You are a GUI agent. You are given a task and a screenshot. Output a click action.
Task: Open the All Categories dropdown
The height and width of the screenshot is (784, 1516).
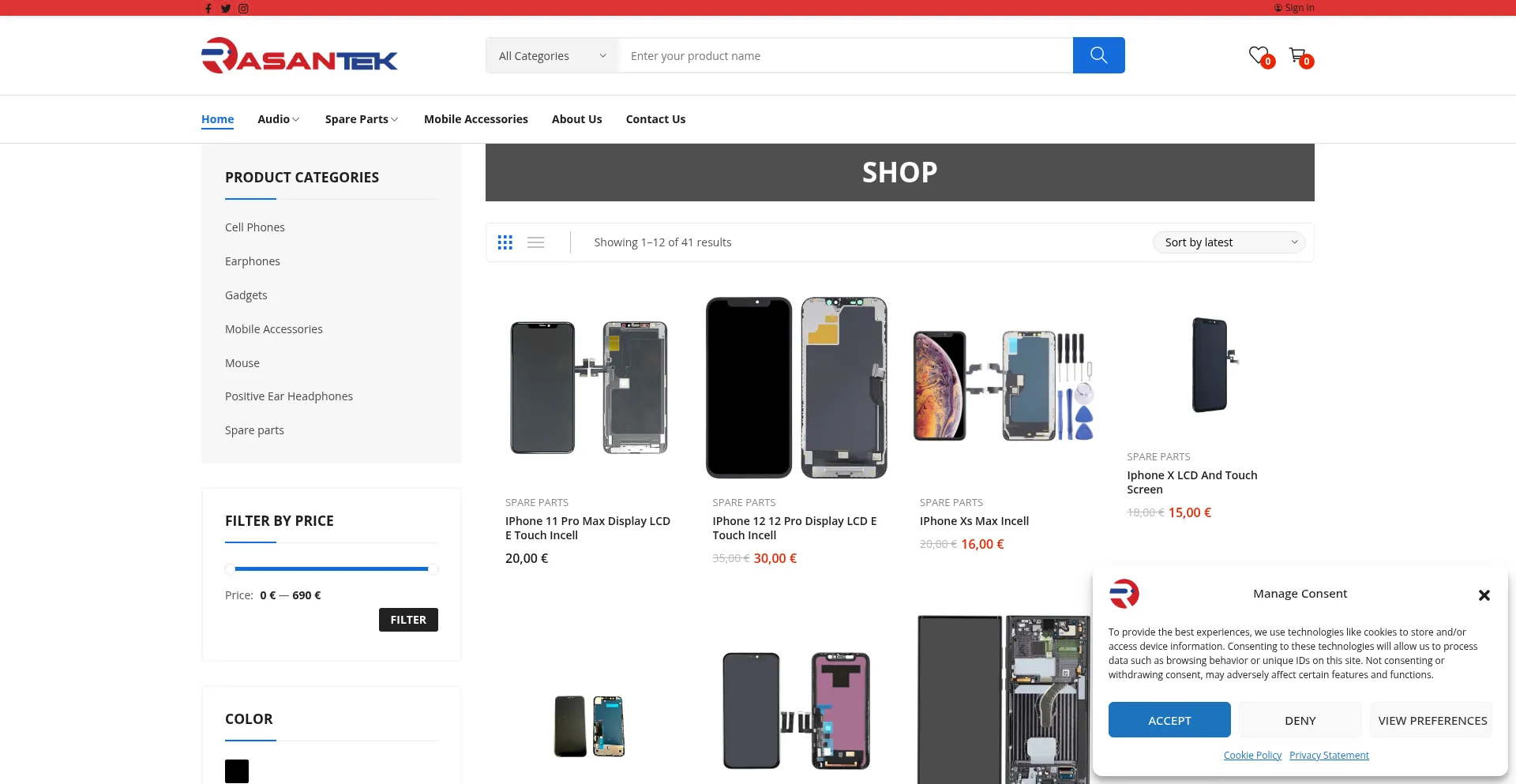point(552,56)
